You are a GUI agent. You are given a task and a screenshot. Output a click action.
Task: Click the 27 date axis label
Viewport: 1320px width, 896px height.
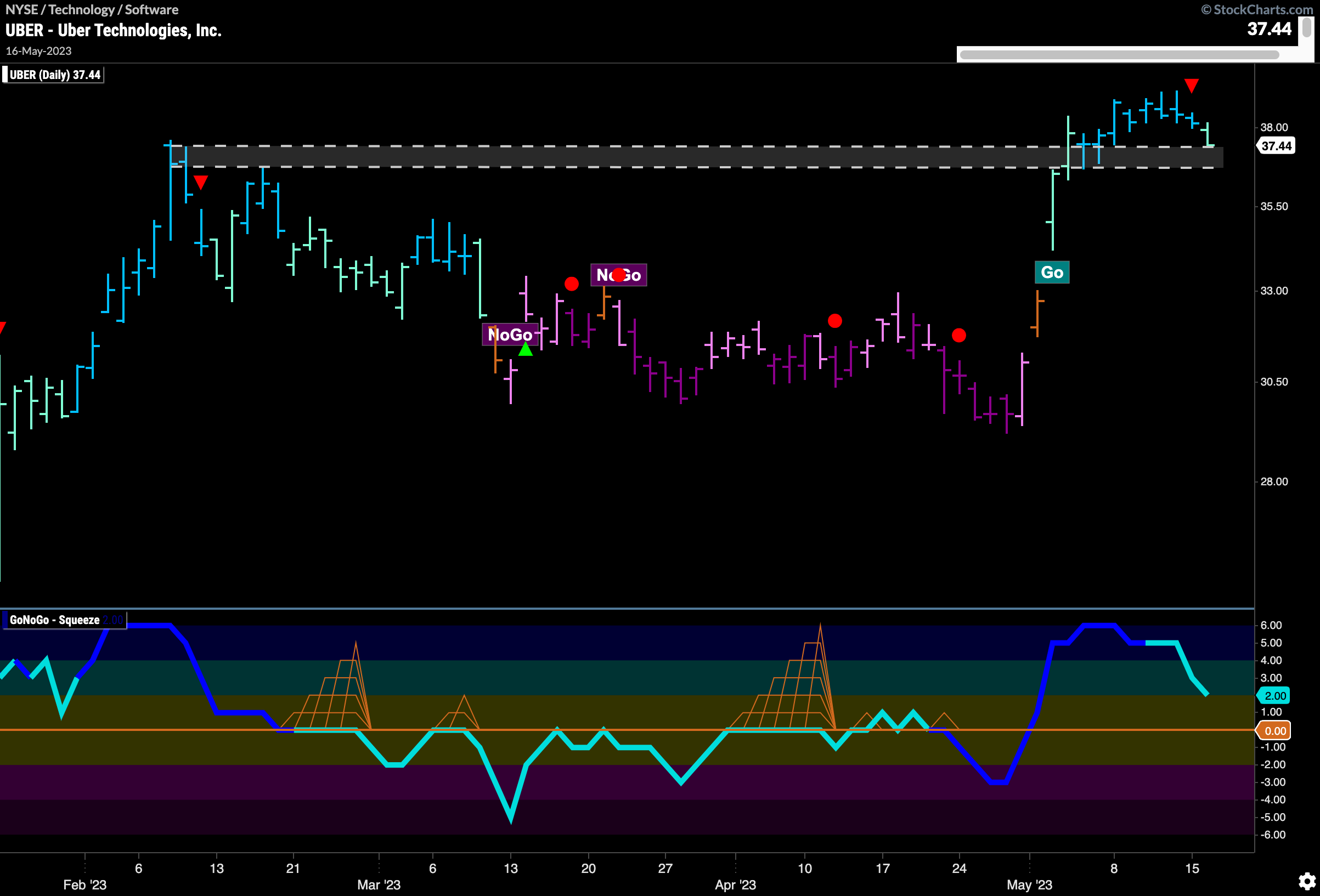coord(664,868)
